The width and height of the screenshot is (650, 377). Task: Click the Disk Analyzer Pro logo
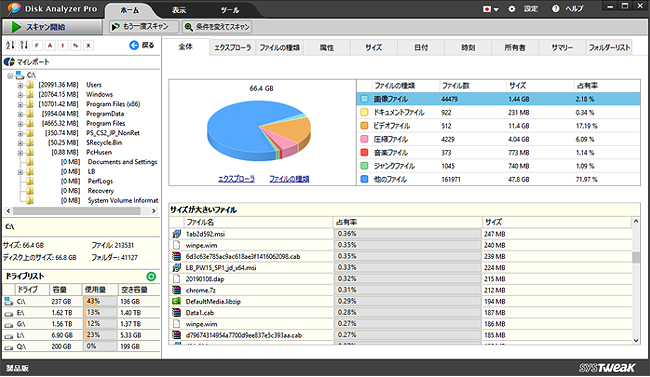(14, 9)
